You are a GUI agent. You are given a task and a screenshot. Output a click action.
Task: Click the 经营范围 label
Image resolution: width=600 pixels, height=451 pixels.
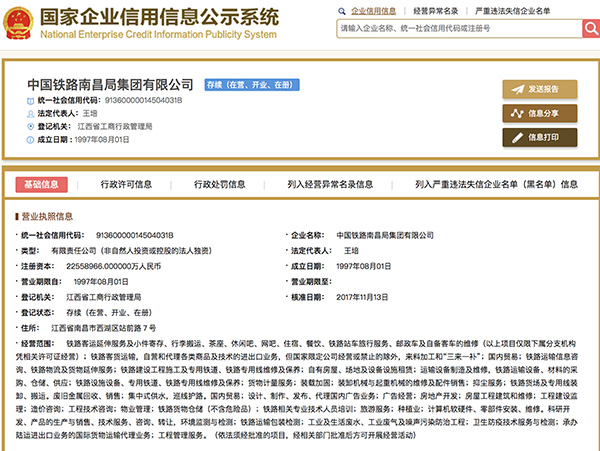point(38,344)
